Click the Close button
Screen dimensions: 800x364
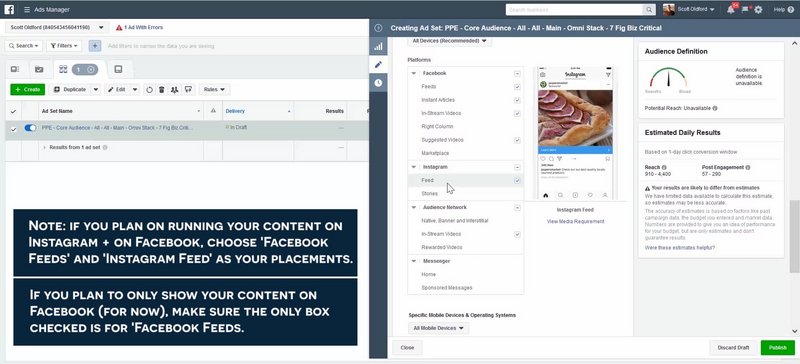(407, 348)
